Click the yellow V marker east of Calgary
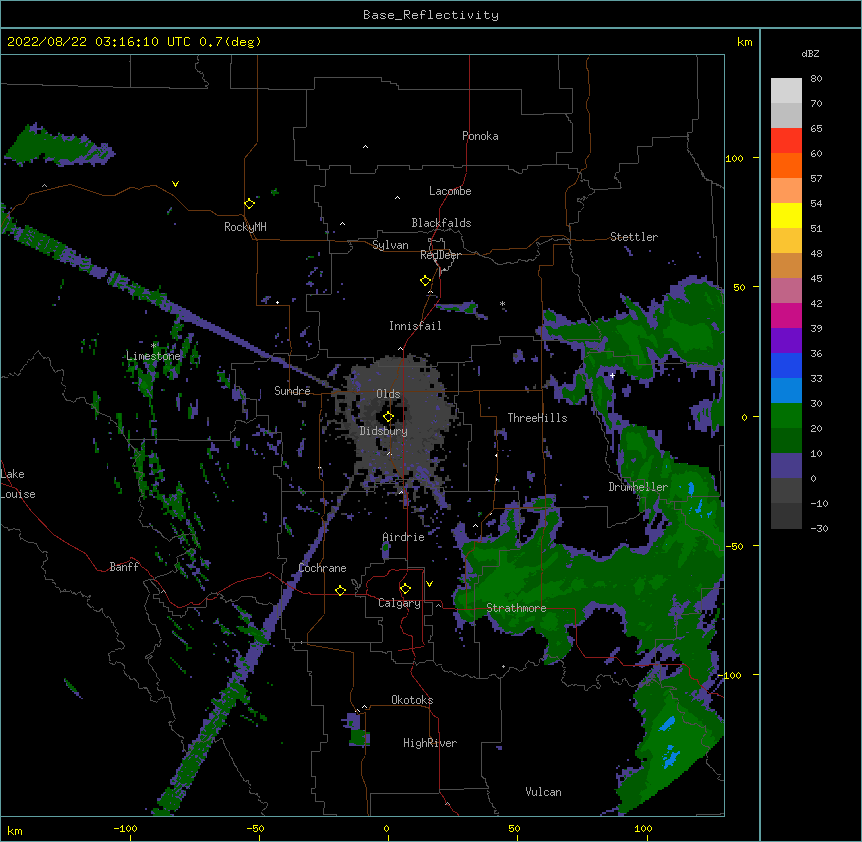The image size is (862, 842). pyautogui.click(x=429, y=584)
